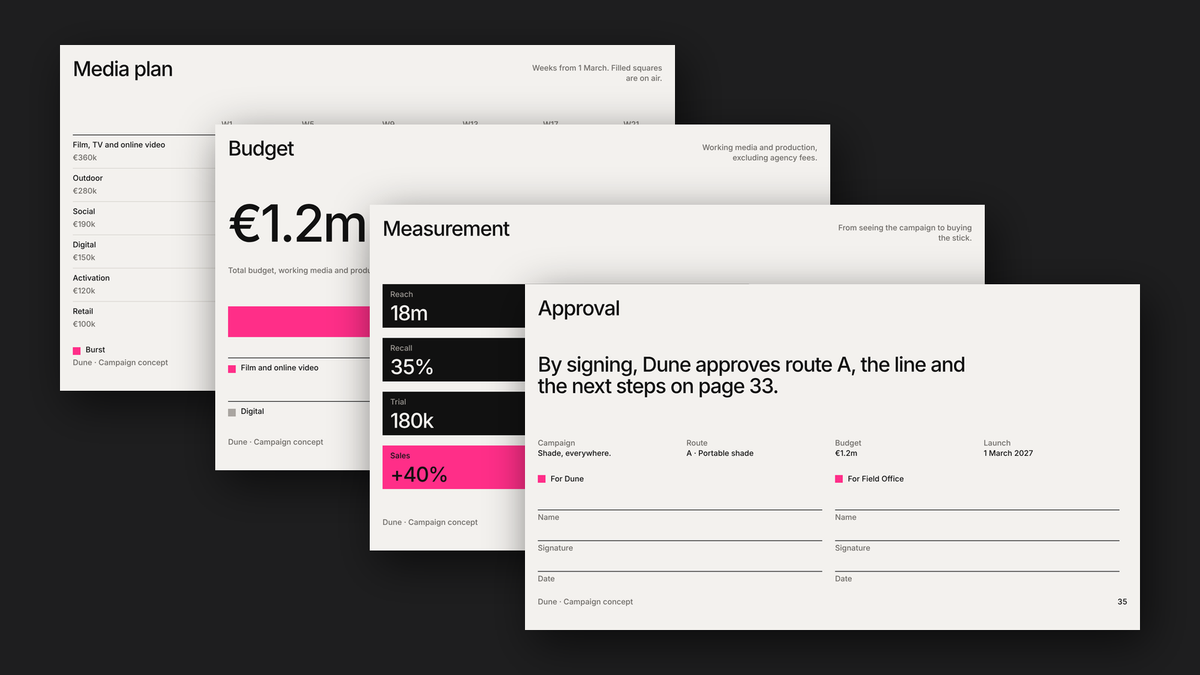Click the Budget slide footer text
1200x675 pixels.
(x=276, y=442)
